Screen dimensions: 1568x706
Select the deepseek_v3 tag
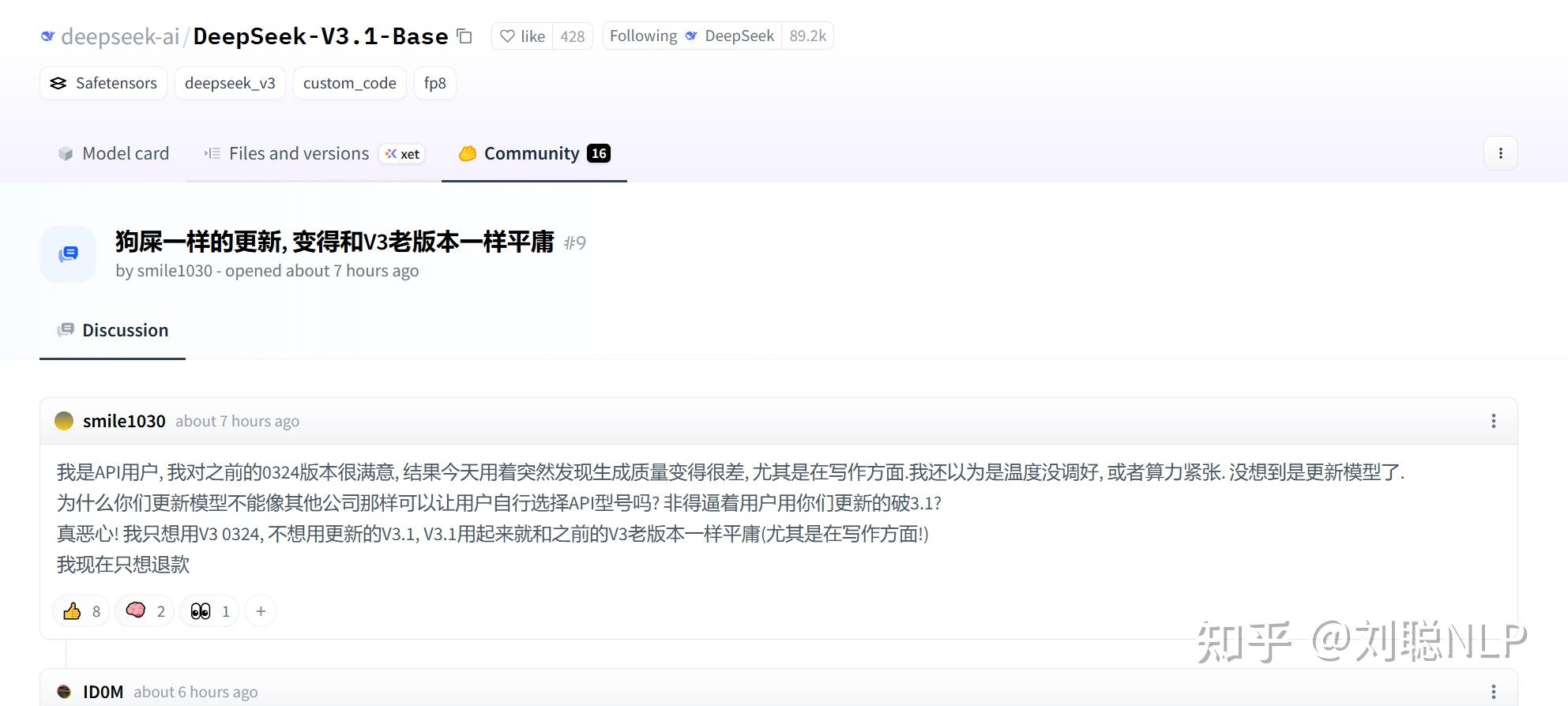click(230, 83)
